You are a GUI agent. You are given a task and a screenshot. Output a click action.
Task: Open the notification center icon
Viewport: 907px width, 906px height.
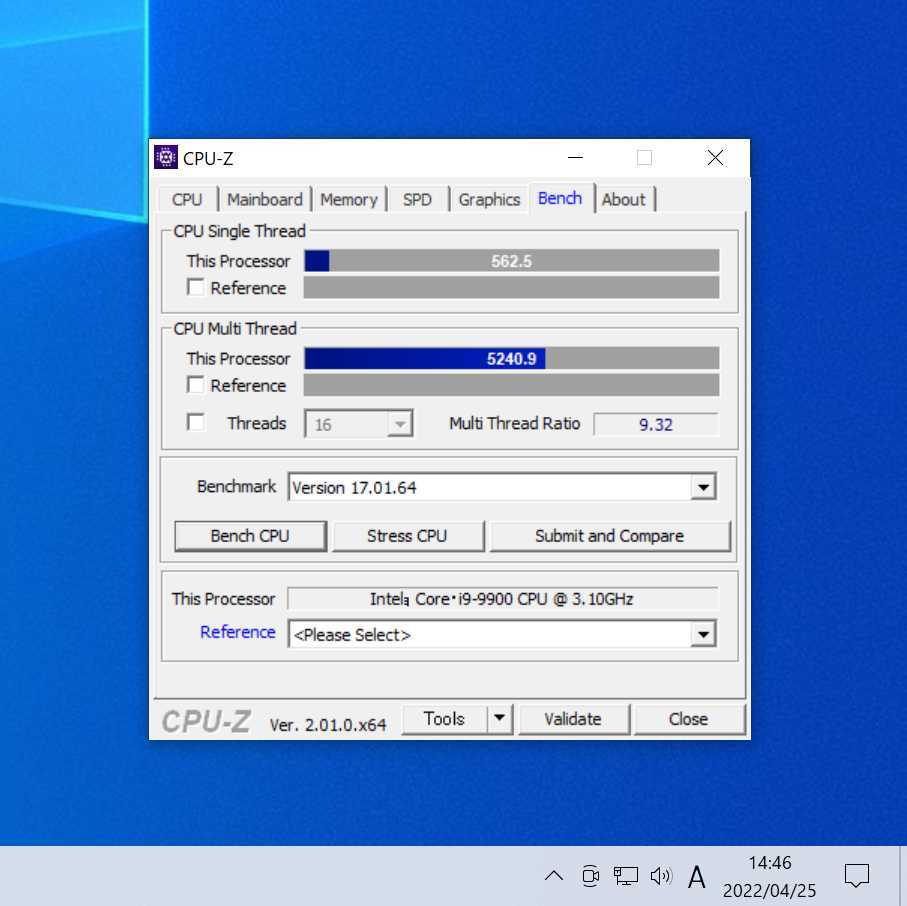pos(856,875)
